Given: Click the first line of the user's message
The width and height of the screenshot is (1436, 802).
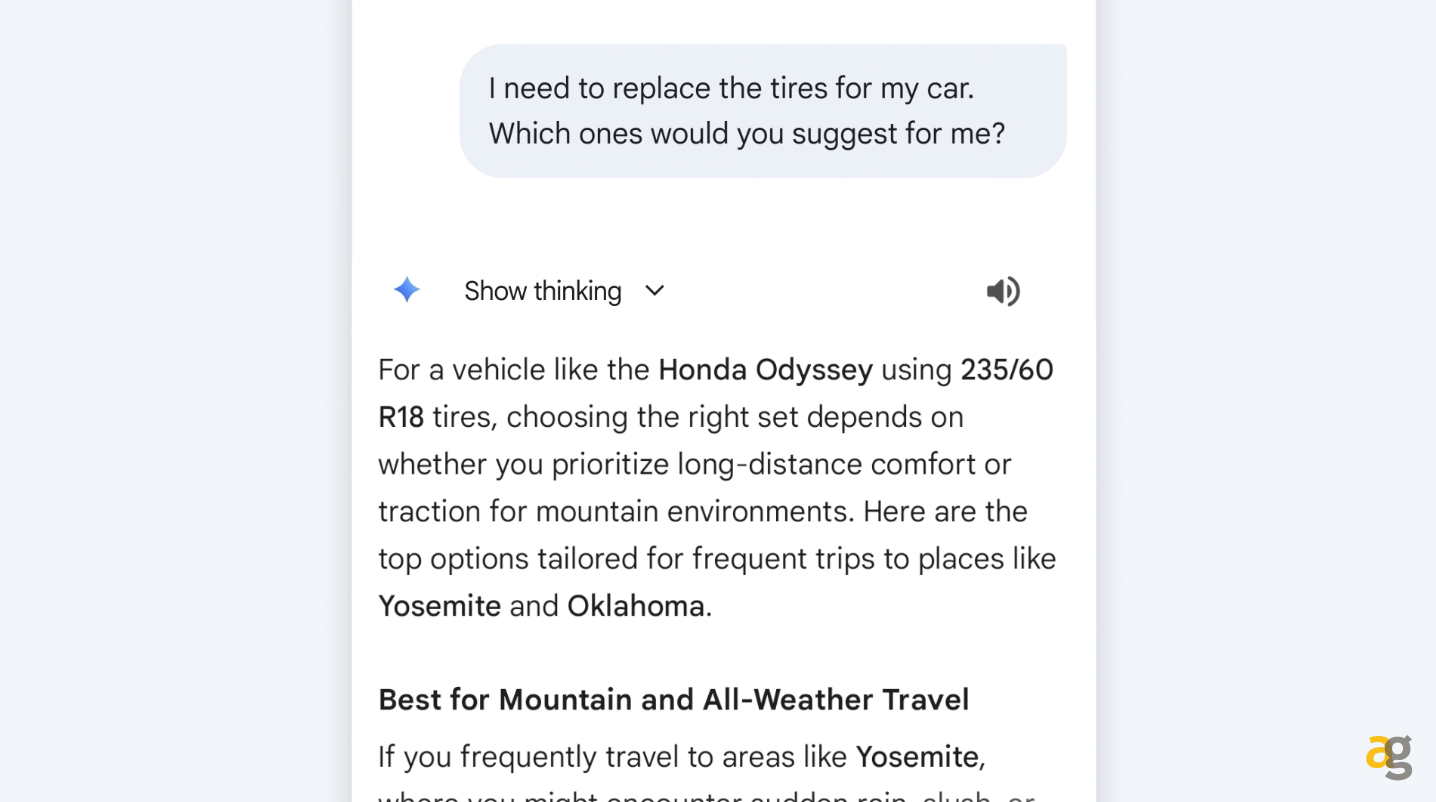Looking at the screenshot, I should pos(731,88).
